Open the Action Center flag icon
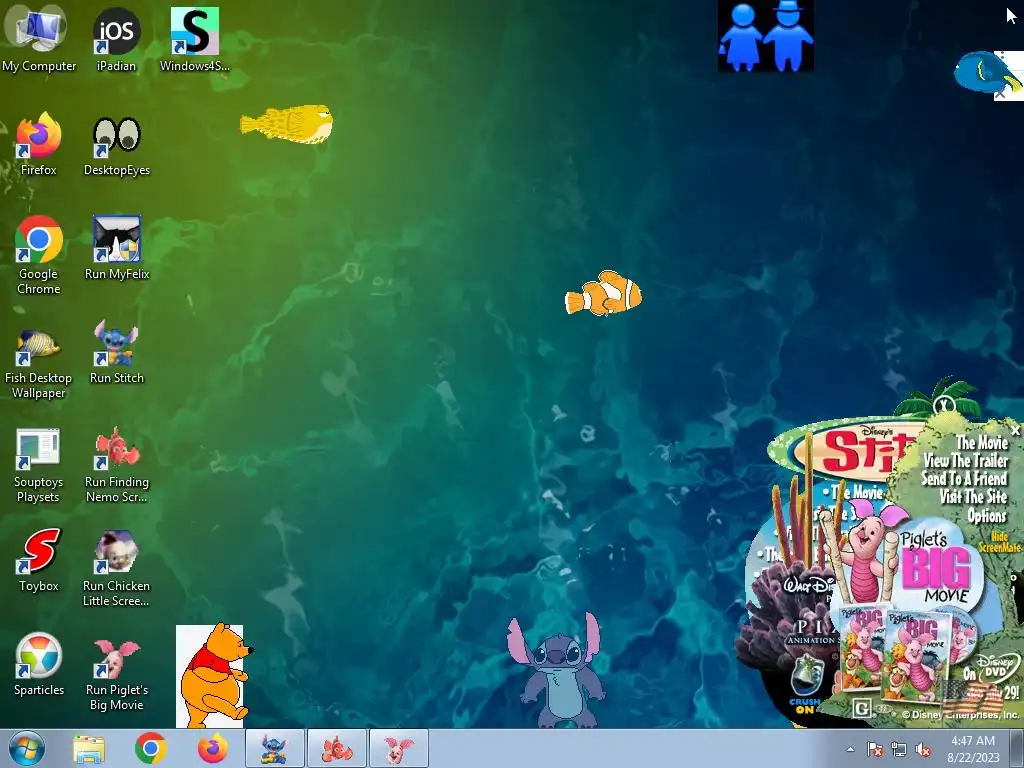The image size is (1024, 768). click(x=874, y=750)
